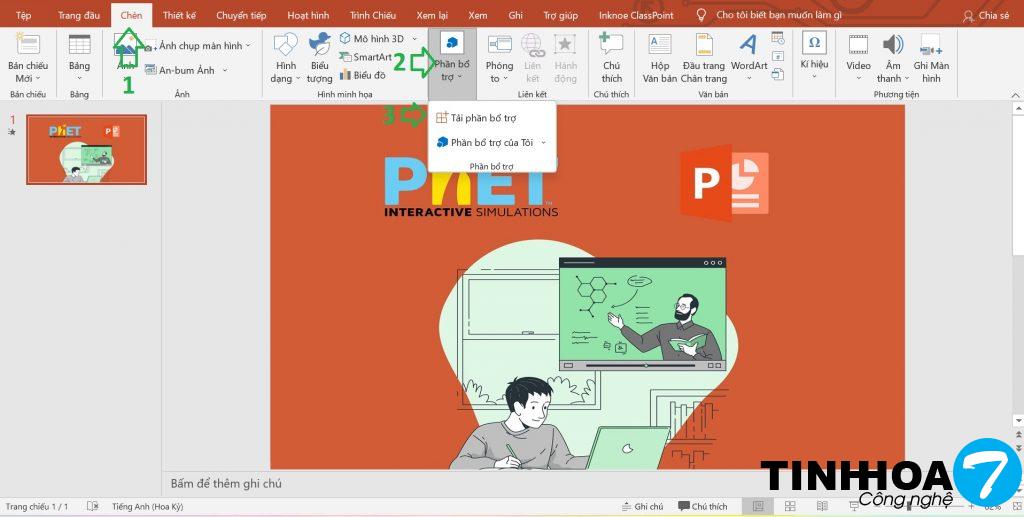Click Tải phần bổ trợ (Get Add-ins)
The image size is (1024, 517).
(483, 118)
